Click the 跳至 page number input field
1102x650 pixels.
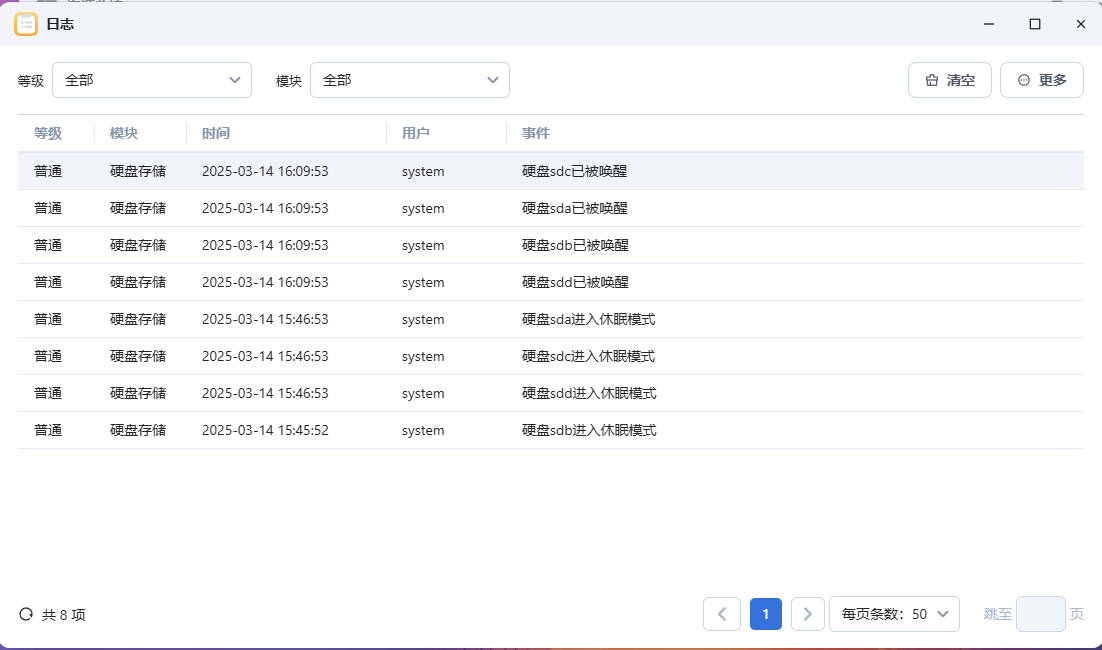tap(1040, 614)
